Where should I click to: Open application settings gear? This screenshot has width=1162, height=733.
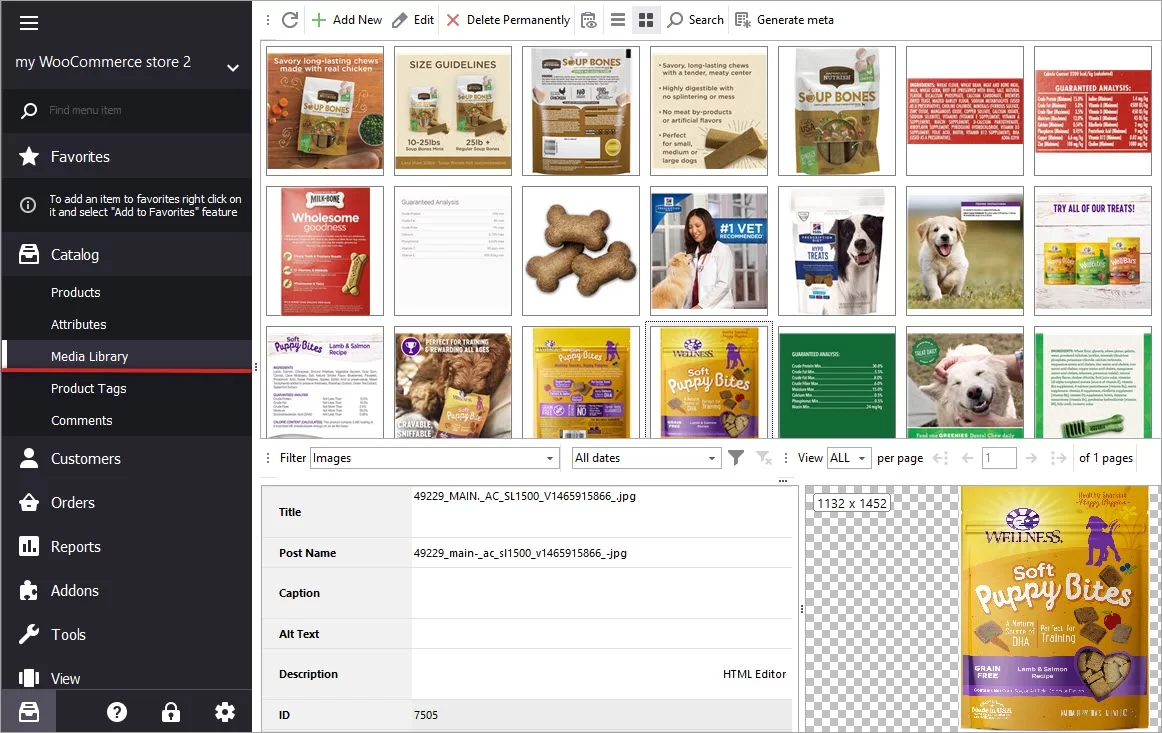pyautogui.click(x=225, y=712)
